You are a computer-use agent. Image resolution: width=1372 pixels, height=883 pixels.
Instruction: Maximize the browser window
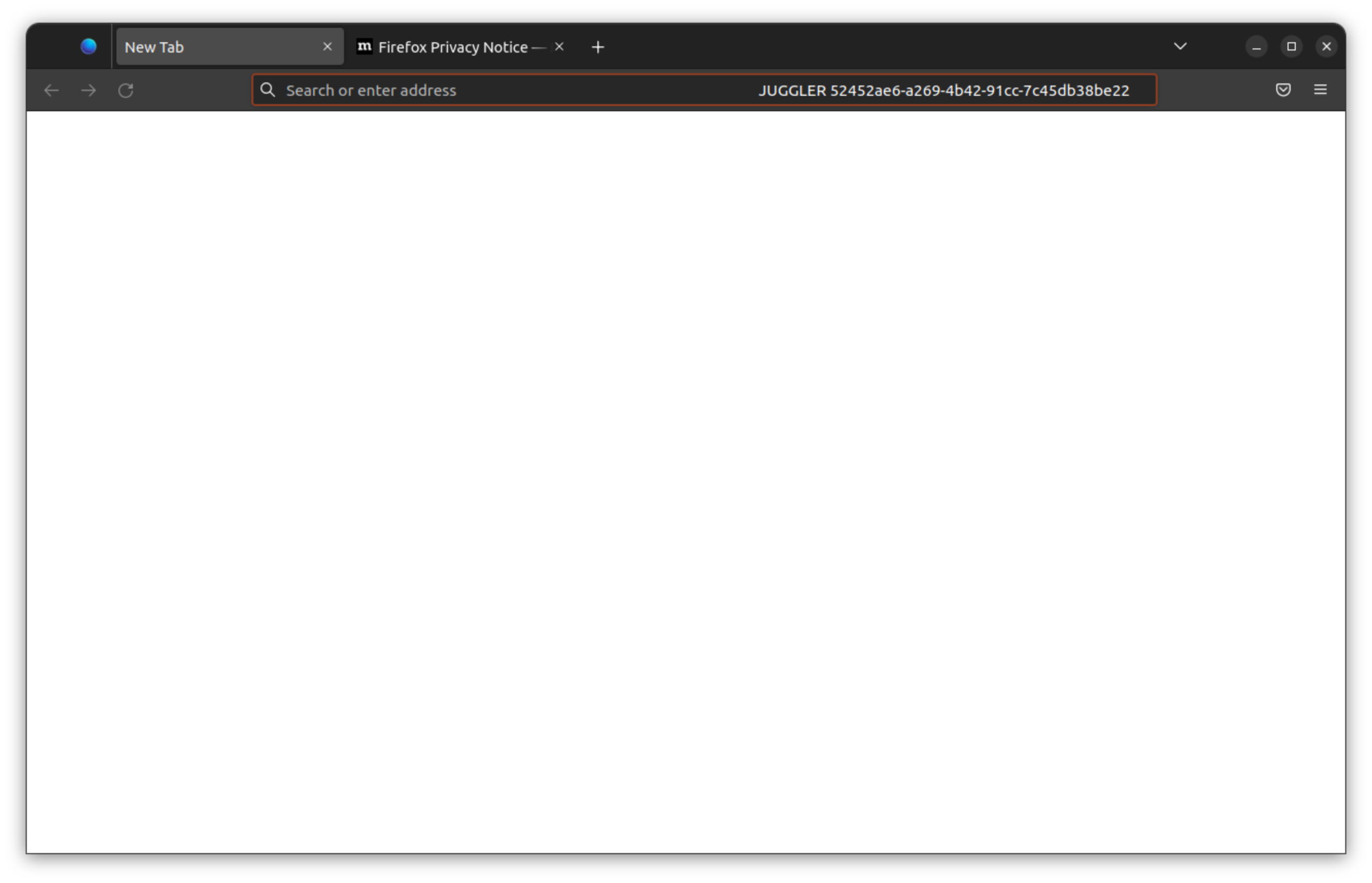(1291, 46)
